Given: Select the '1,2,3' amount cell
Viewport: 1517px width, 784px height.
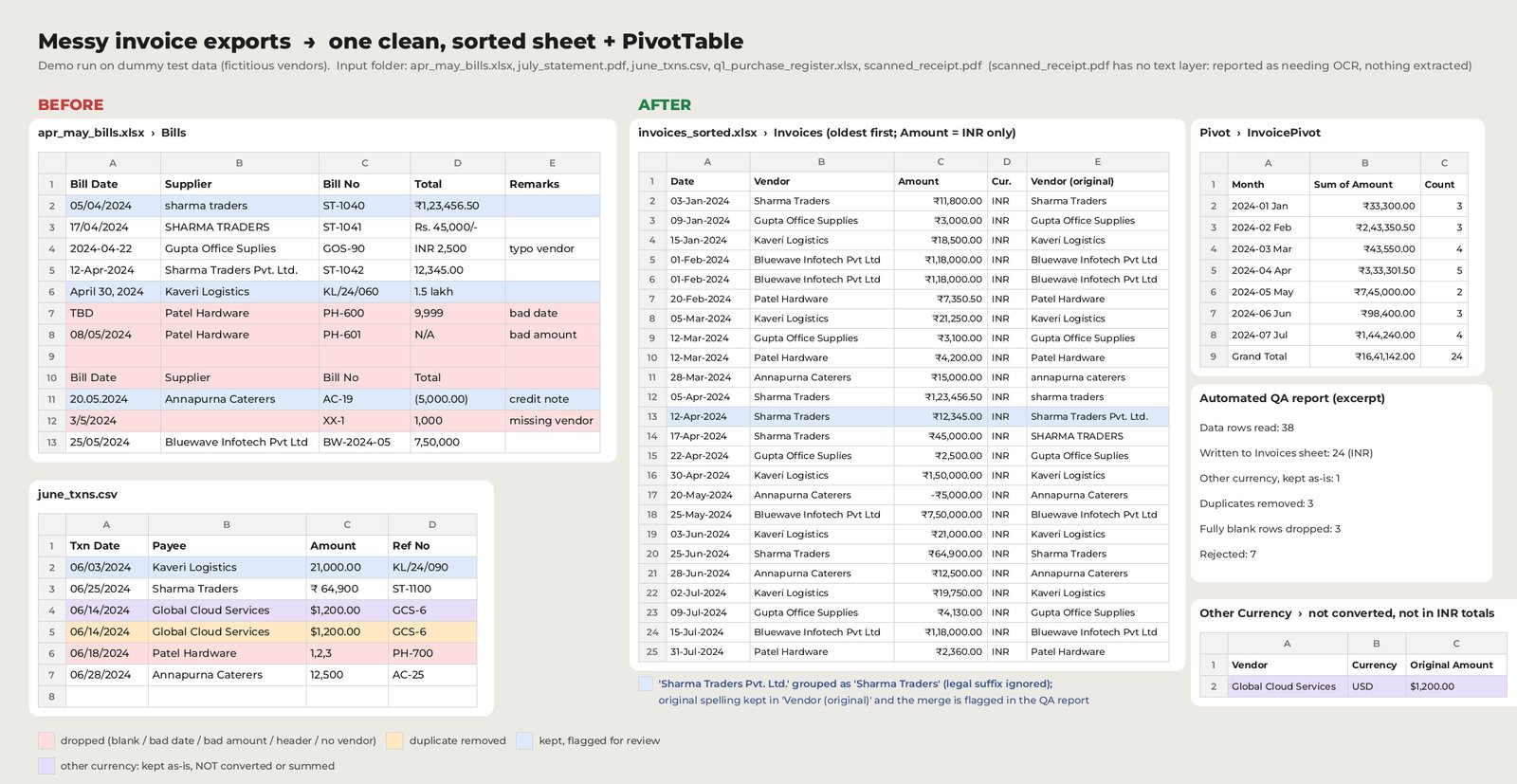Looking at the screenshot, I should 347,653.
